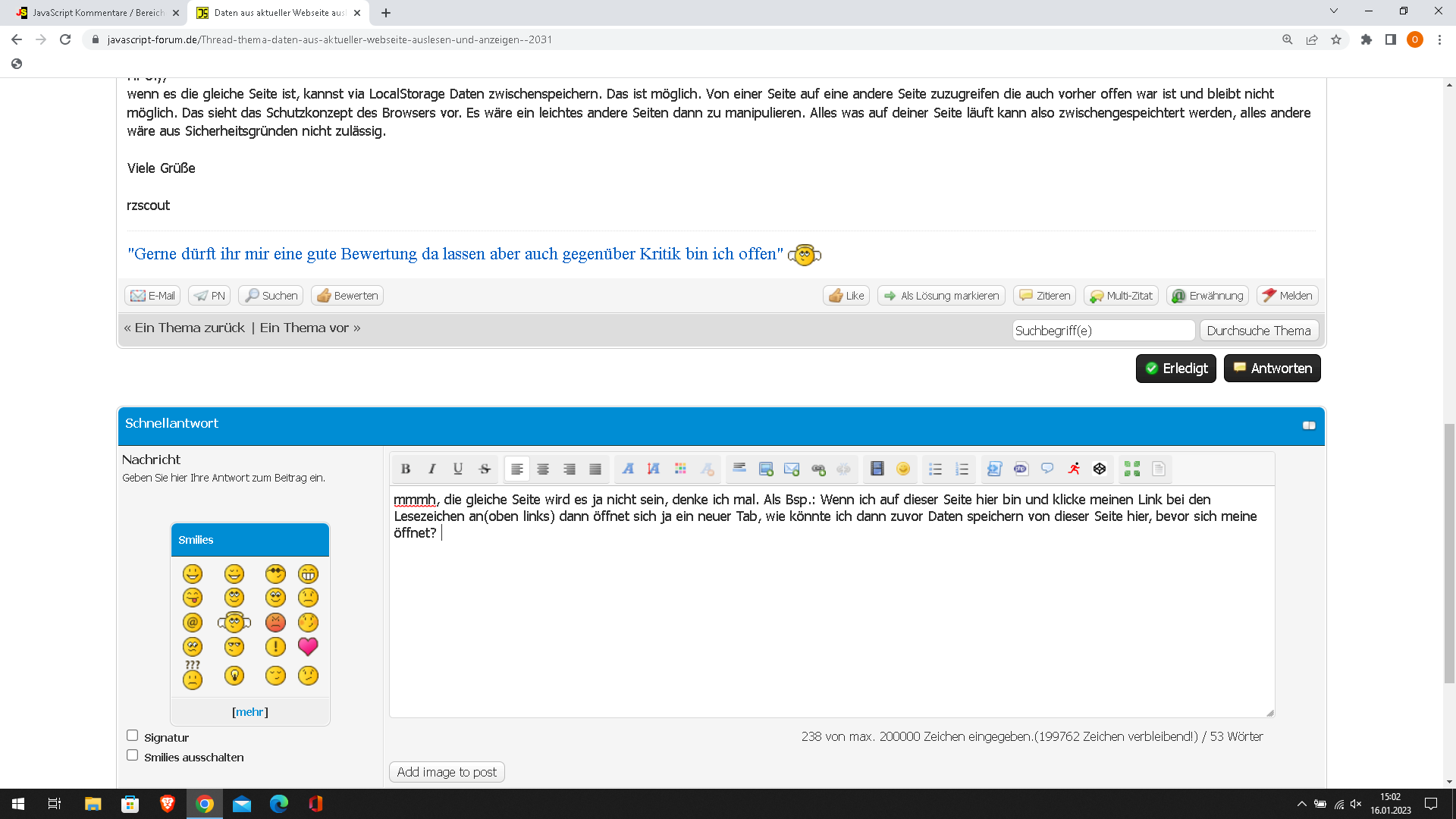Image resolution: width=1456 pixels, height=819 pixels.
Task: Center-align text in the editor
Action: click(x=543, y=469)
